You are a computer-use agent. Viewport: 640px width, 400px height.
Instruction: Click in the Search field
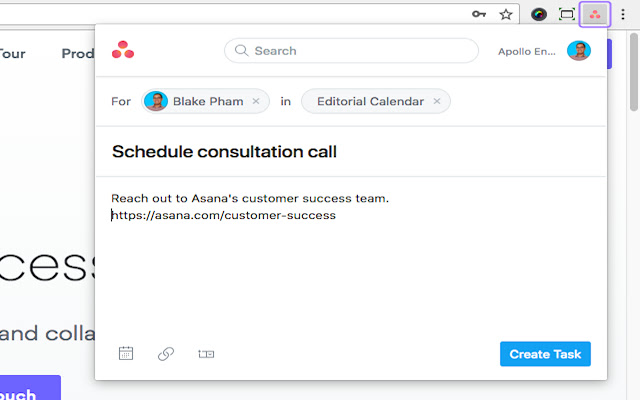click(351, 51)
